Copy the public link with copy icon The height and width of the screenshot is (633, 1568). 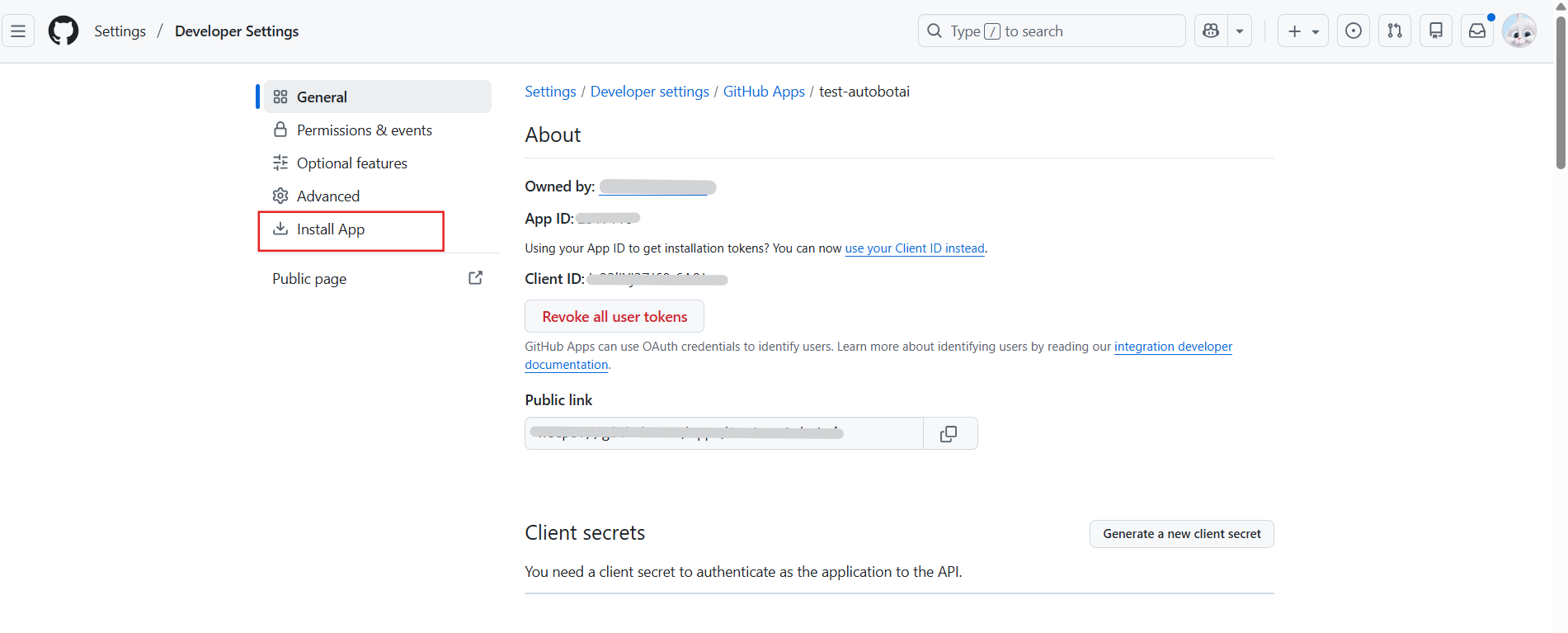(x=949, y=433)
